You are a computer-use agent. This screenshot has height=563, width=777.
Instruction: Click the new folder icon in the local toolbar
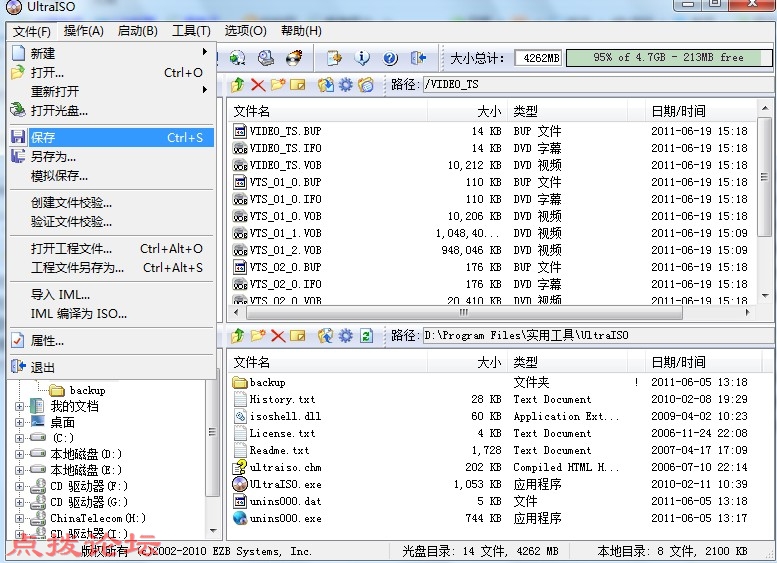258,336
